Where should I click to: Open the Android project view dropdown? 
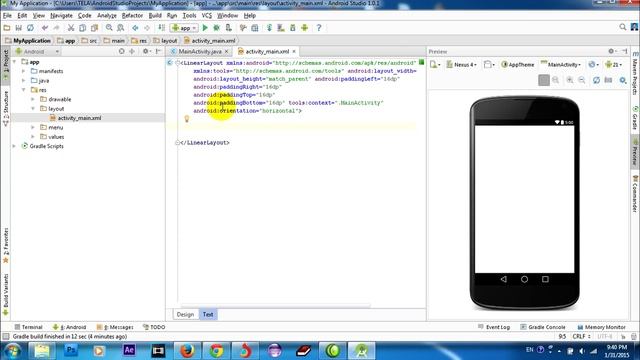point(38,51)
